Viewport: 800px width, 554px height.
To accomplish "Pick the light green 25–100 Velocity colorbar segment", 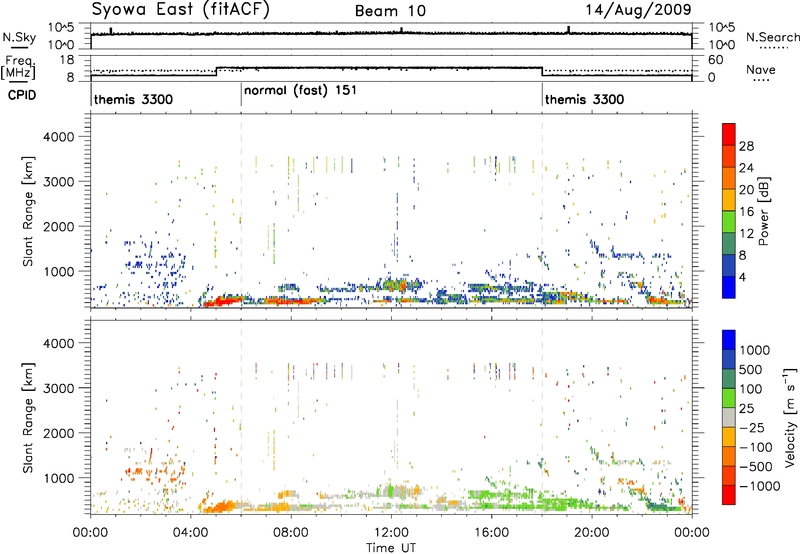I will tap(729, 398).
